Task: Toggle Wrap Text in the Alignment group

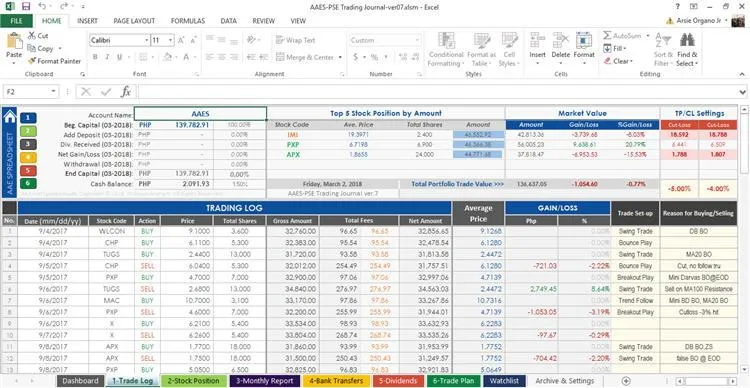Action: pyautogui.click(x=296, y=40)
